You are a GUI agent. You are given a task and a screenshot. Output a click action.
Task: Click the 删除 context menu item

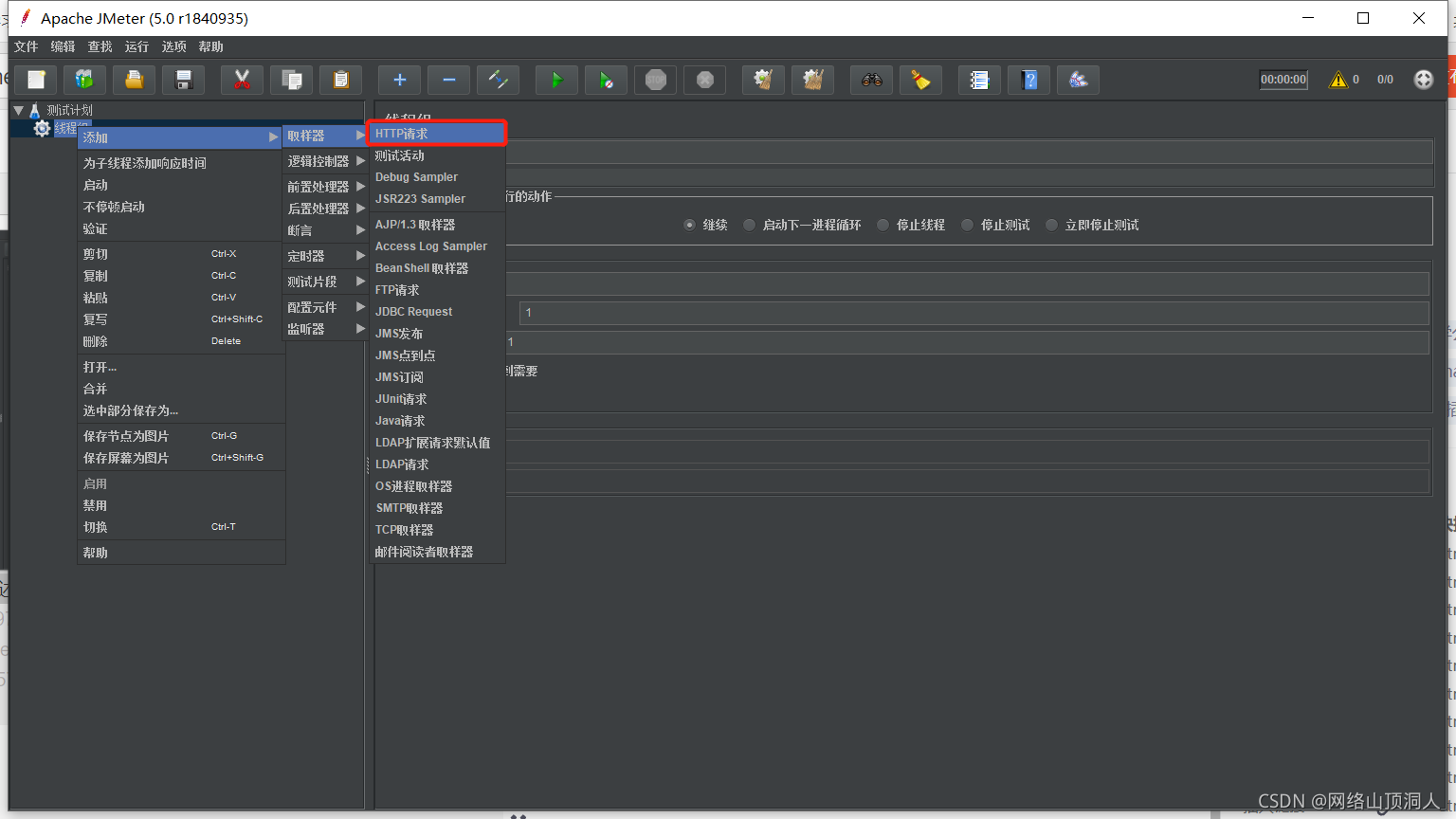(x=180, y=341)
